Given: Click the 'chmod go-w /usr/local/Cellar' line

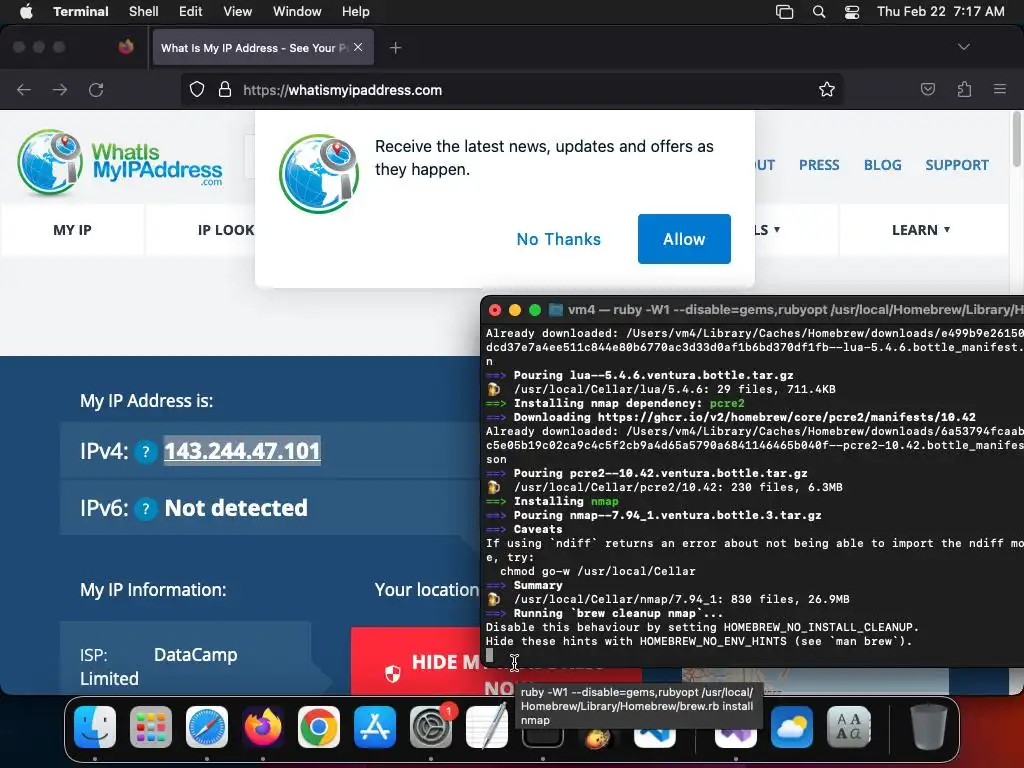Looking at the screenshot, I should (x=598, y=571).
